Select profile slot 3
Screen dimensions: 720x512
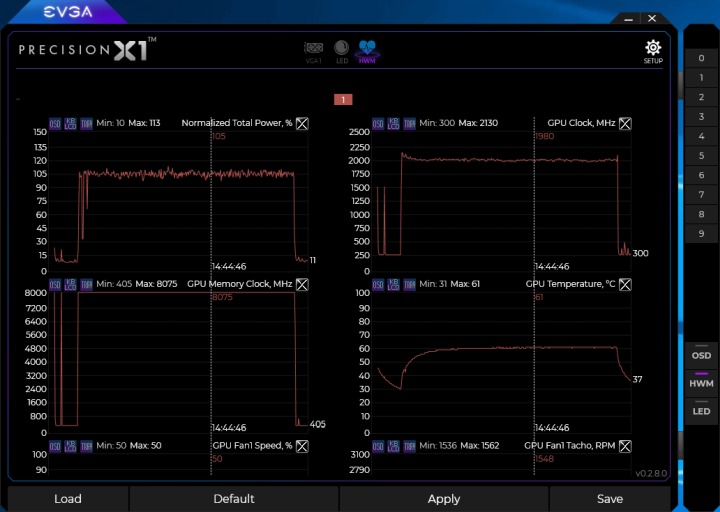[x=701, y=117]
